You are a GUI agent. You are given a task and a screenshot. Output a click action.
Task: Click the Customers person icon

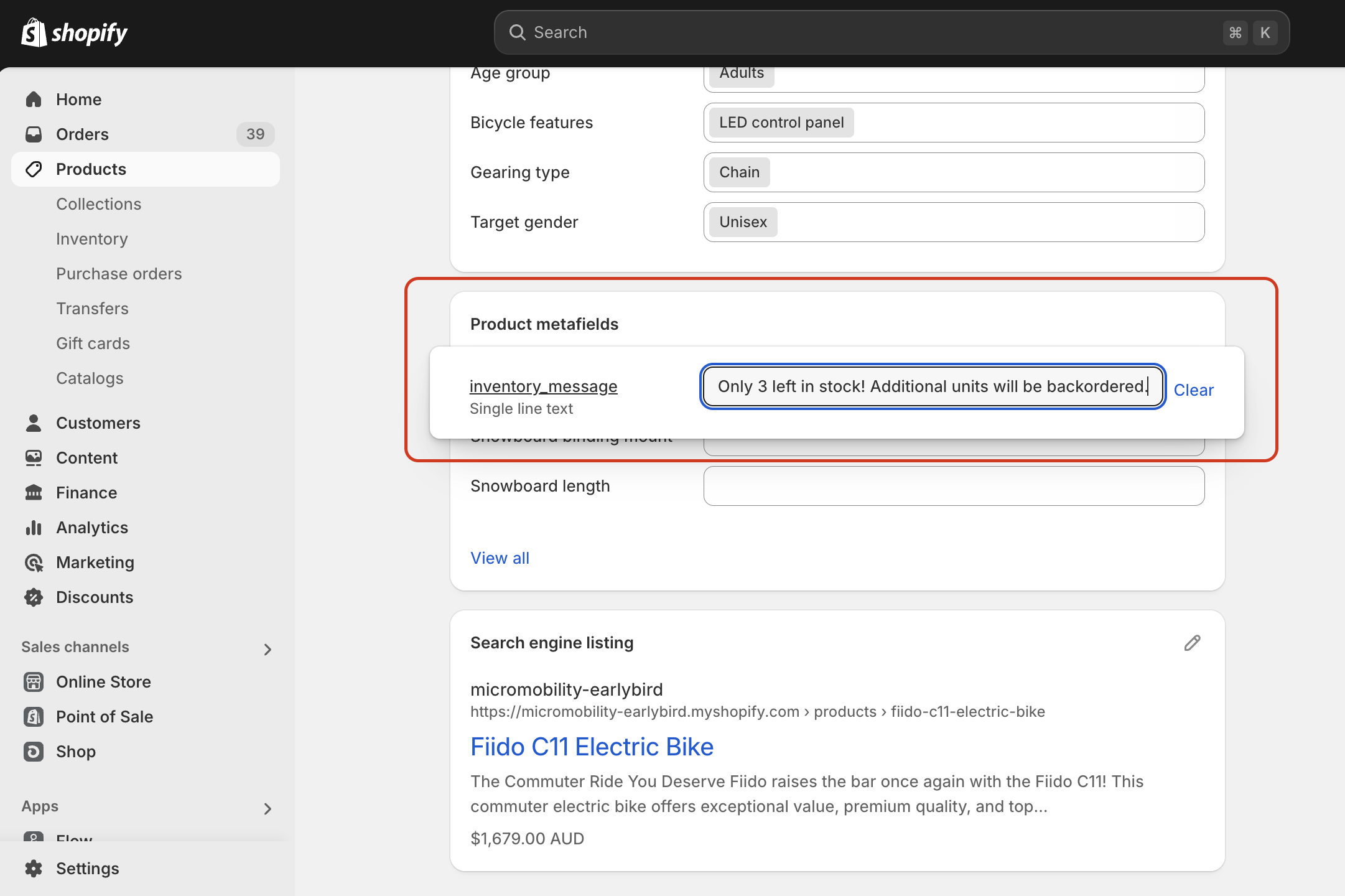point(34,423)
